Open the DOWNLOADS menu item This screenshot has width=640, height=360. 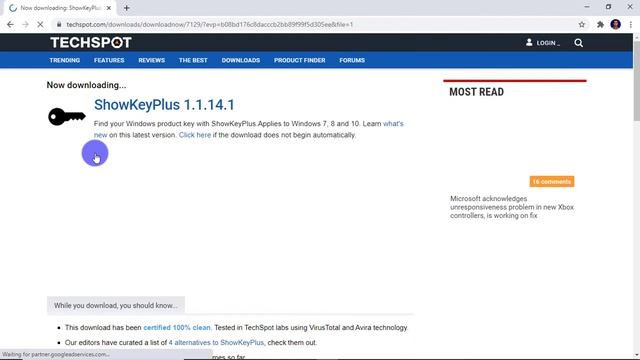point(241,60)
